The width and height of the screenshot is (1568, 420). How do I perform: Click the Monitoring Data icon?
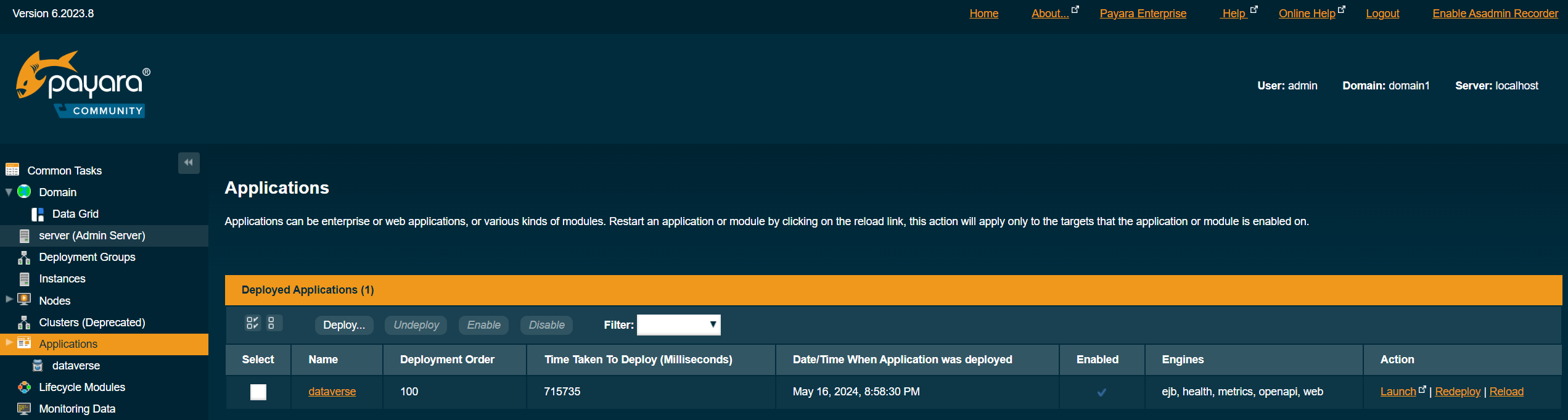tap(24, 409)
